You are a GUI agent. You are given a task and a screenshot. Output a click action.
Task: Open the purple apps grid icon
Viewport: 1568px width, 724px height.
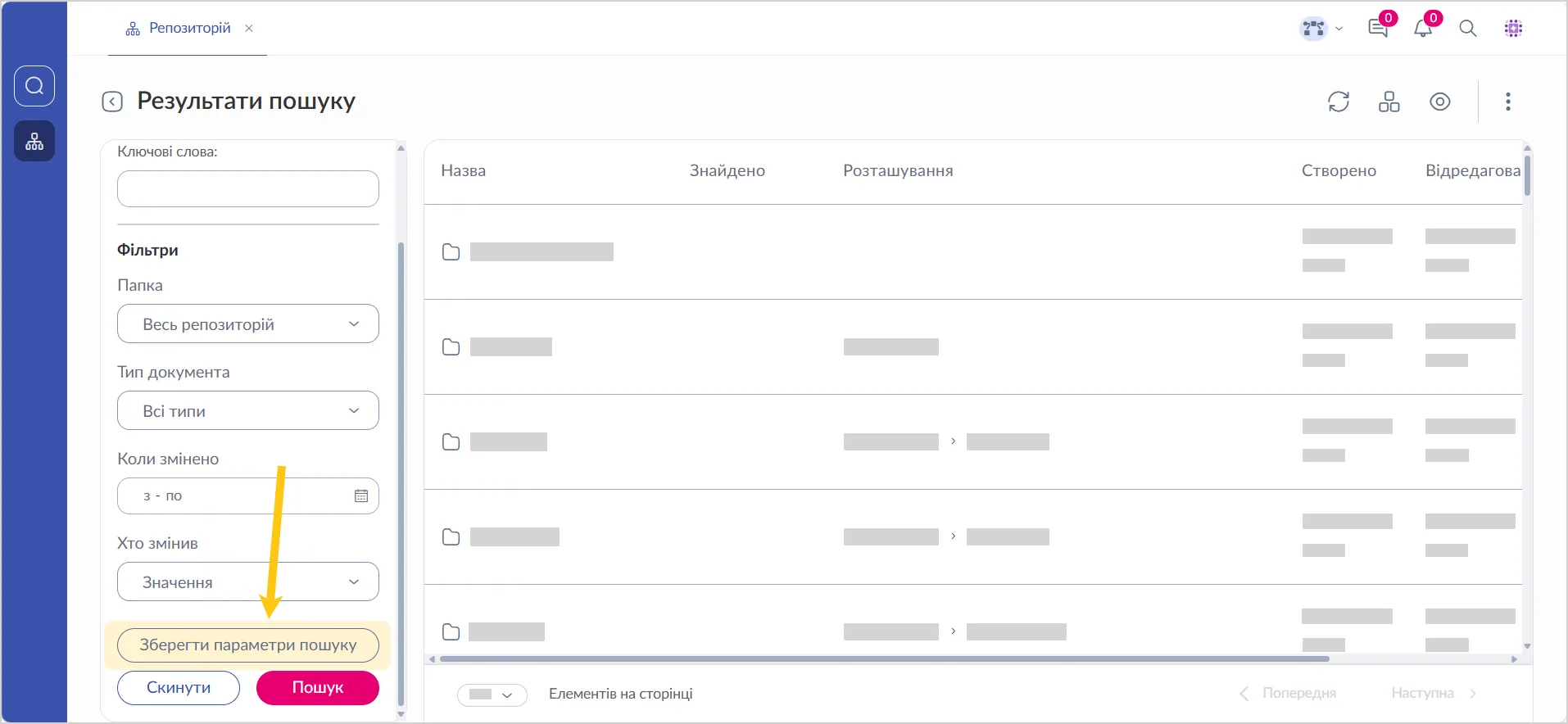(1513, 29)
